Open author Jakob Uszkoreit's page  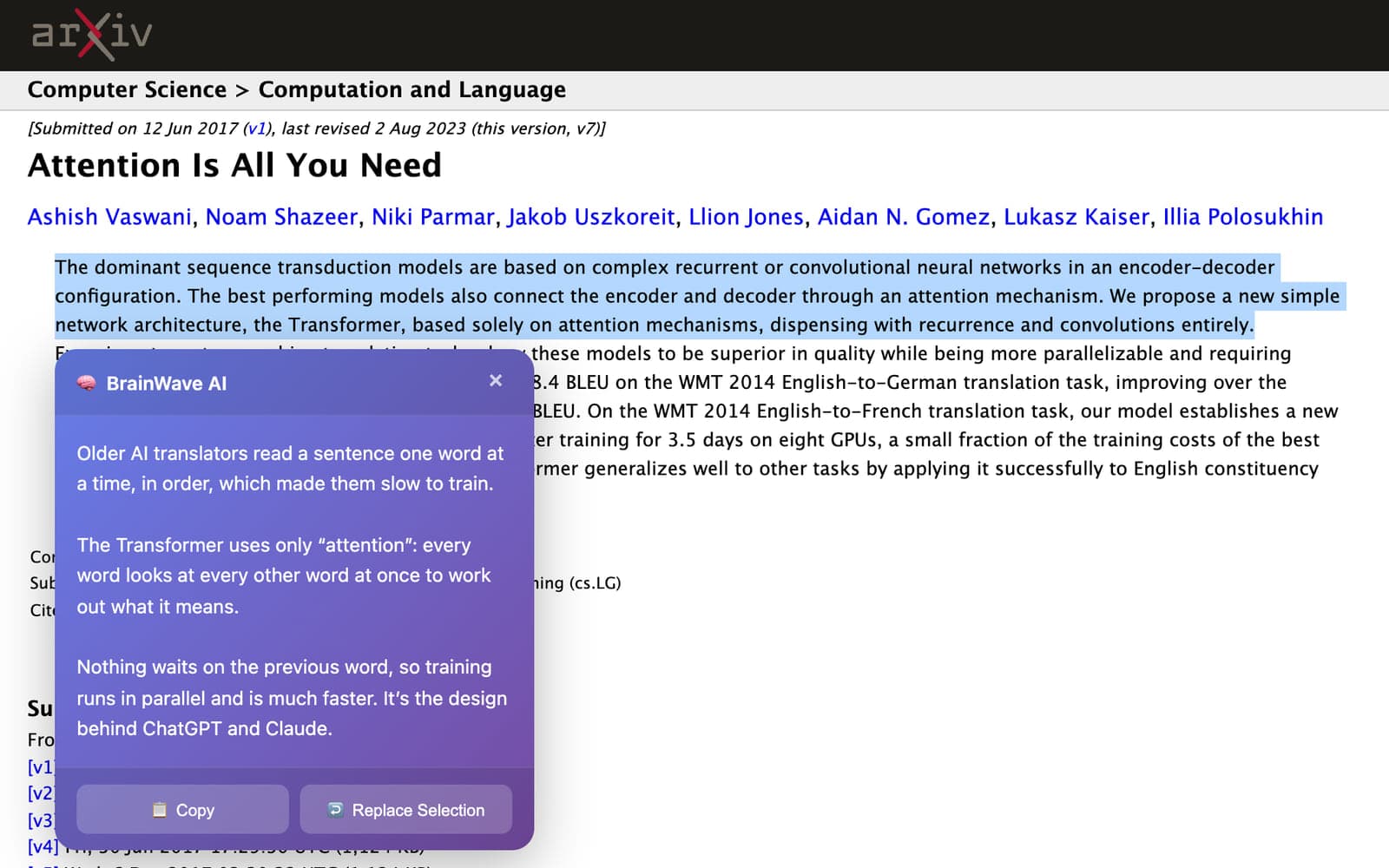[591, 217]
